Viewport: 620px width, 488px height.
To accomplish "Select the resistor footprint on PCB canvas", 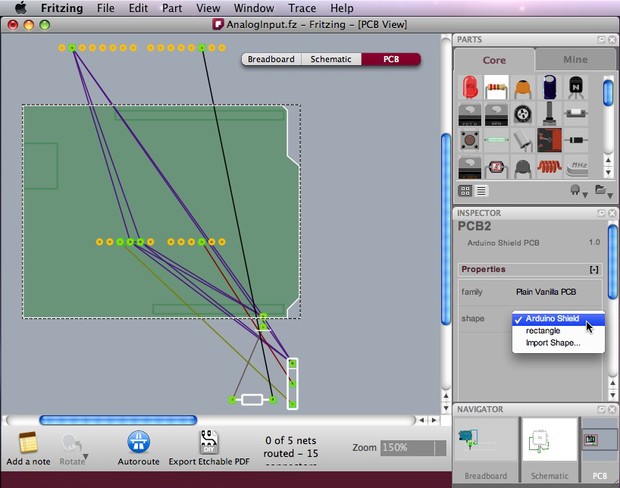I will click(x=252, y=400).
